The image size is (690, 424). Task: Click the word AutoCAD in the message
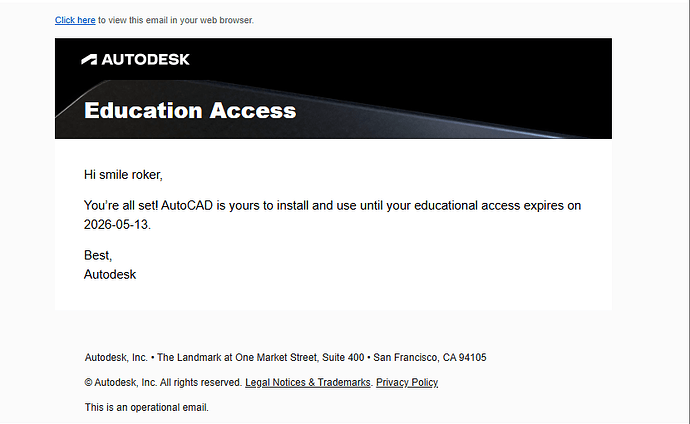click(x=187, y=206)
